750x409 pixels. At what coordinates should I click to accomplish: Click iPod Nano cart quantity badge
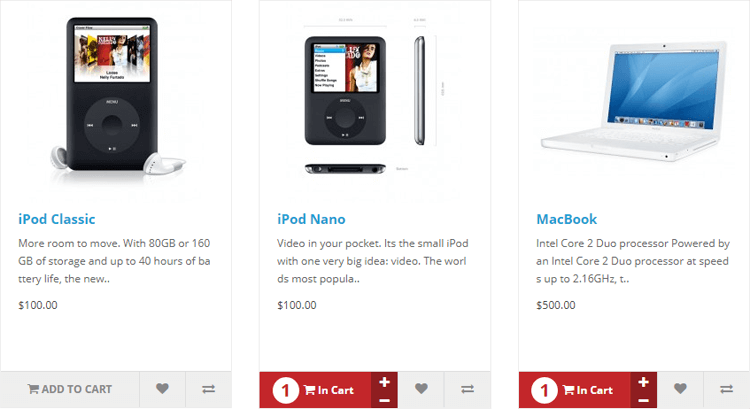[286, 390]
